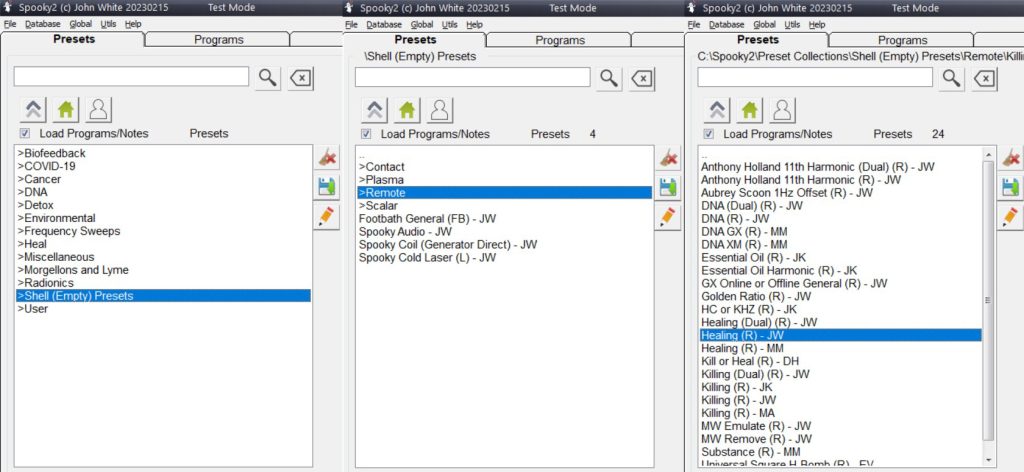
Task: Expand the >Scalar folder in the middle list
Action: (x=378, y=205)
